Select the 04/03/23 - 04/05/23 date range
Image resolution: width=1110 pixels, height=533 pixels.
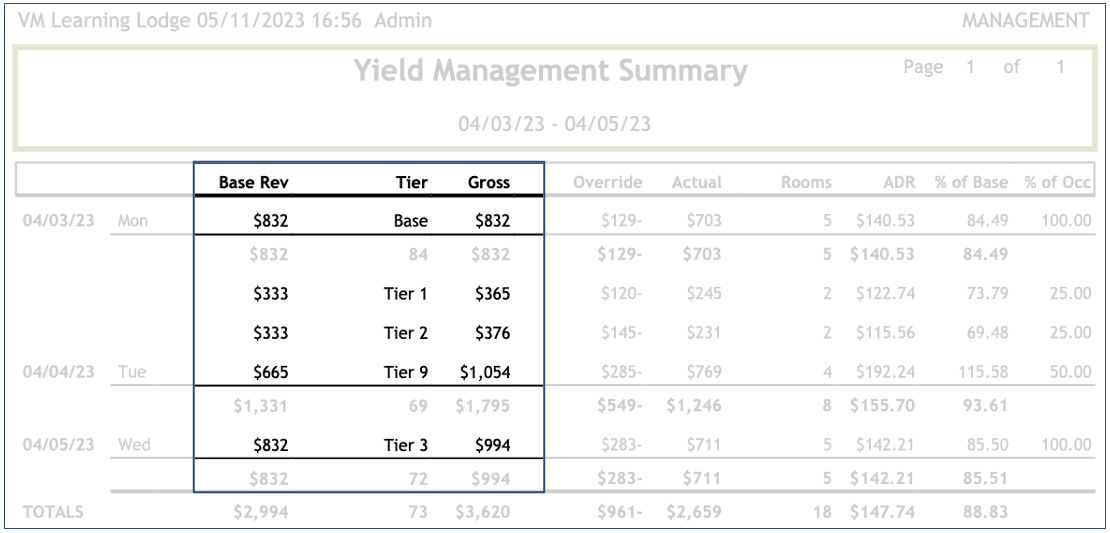[x=555, y=124]
